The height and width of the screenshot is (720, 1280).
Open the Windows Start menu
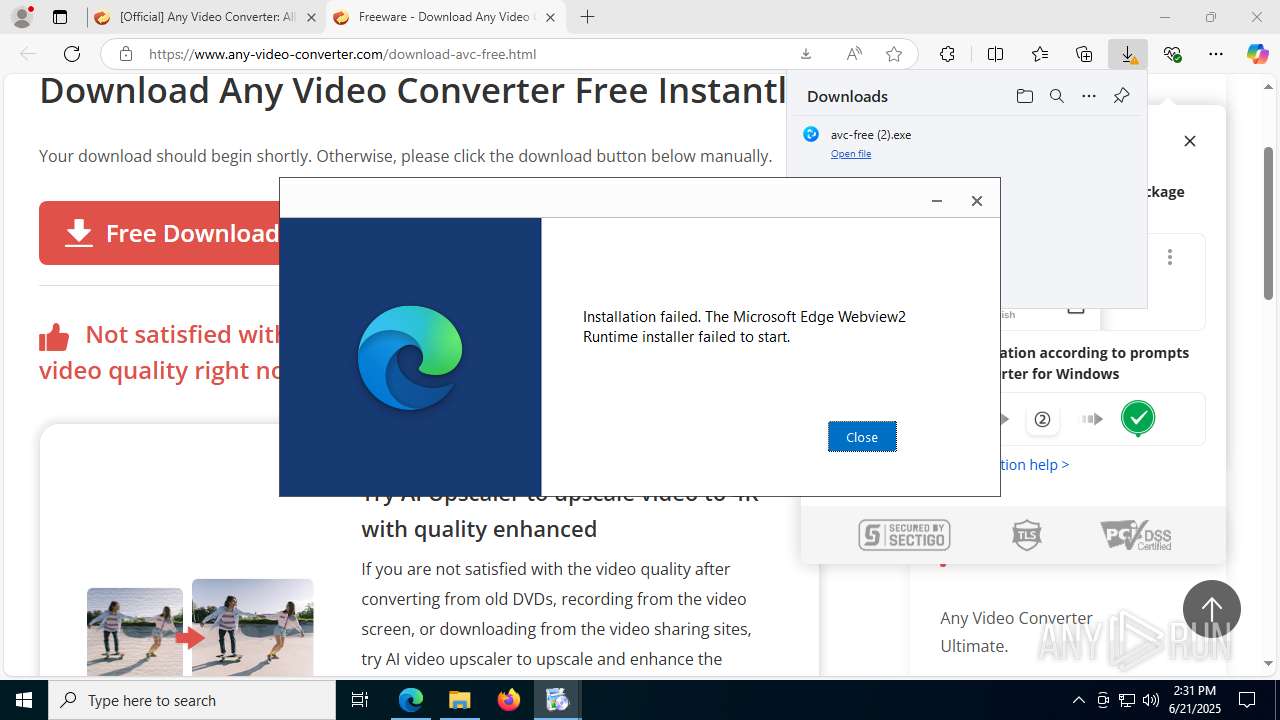pos(24,700)
